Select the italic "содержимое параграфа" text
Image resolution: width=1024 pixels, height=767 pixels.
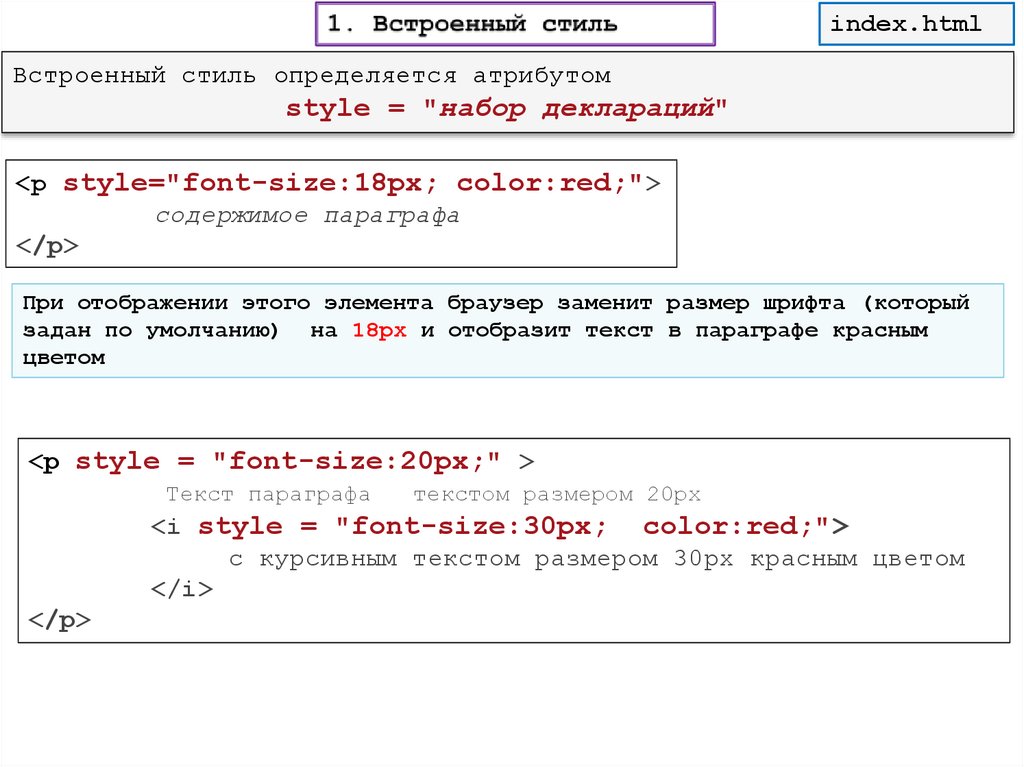point(307,216)
